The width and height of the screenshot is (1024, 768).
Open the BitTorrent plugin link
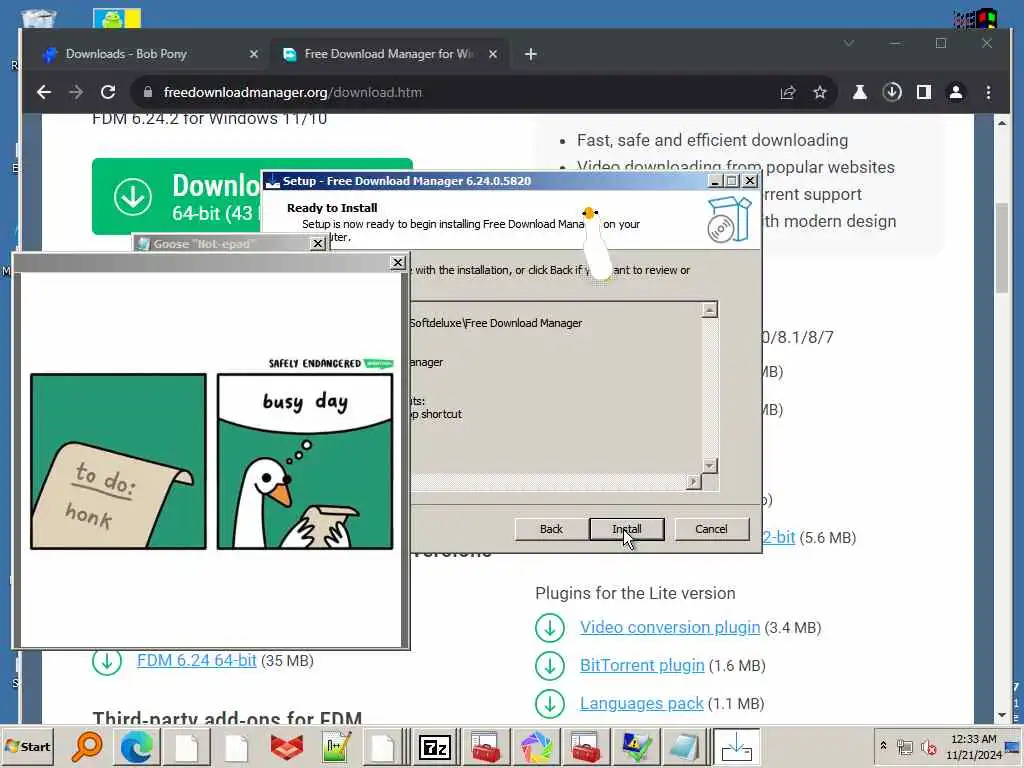point(642,665)
